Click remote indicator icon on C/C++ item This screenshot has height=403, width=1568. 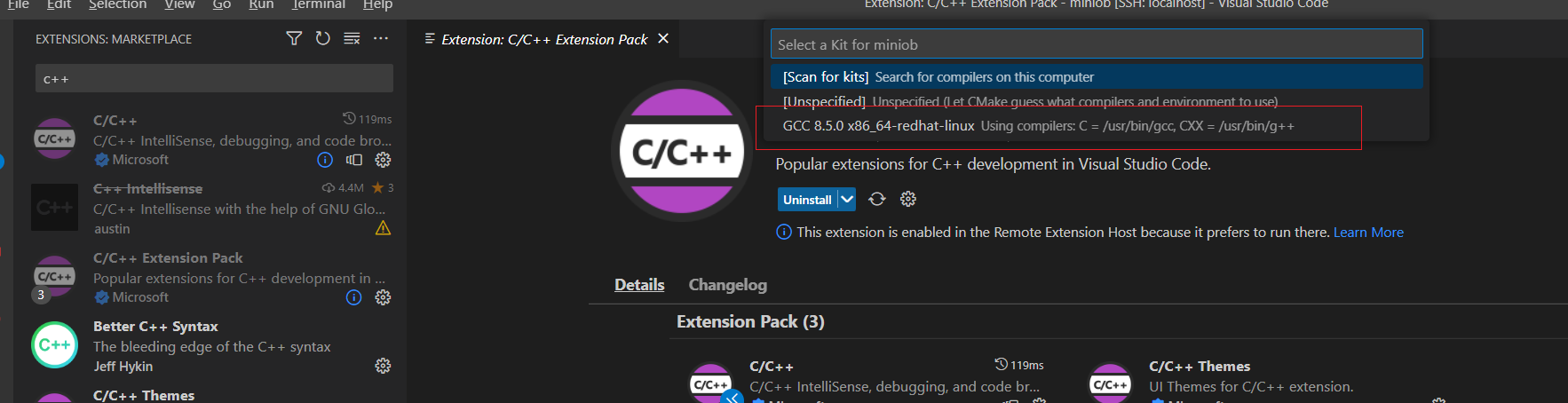click(354, 160)
